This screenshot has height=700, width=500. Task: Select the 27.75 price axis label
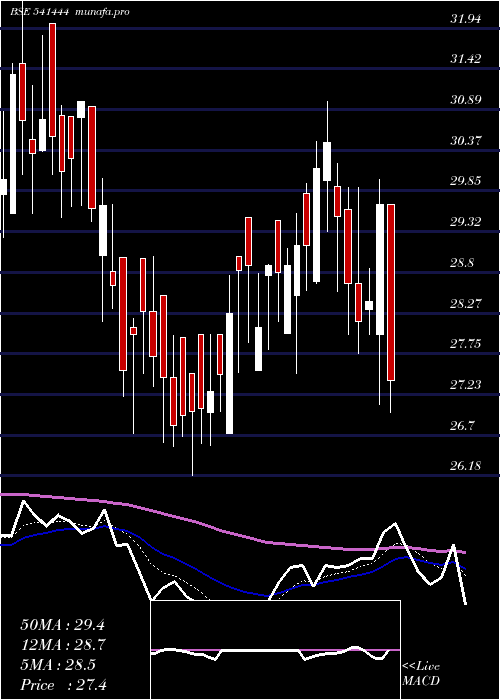[466, 344]
